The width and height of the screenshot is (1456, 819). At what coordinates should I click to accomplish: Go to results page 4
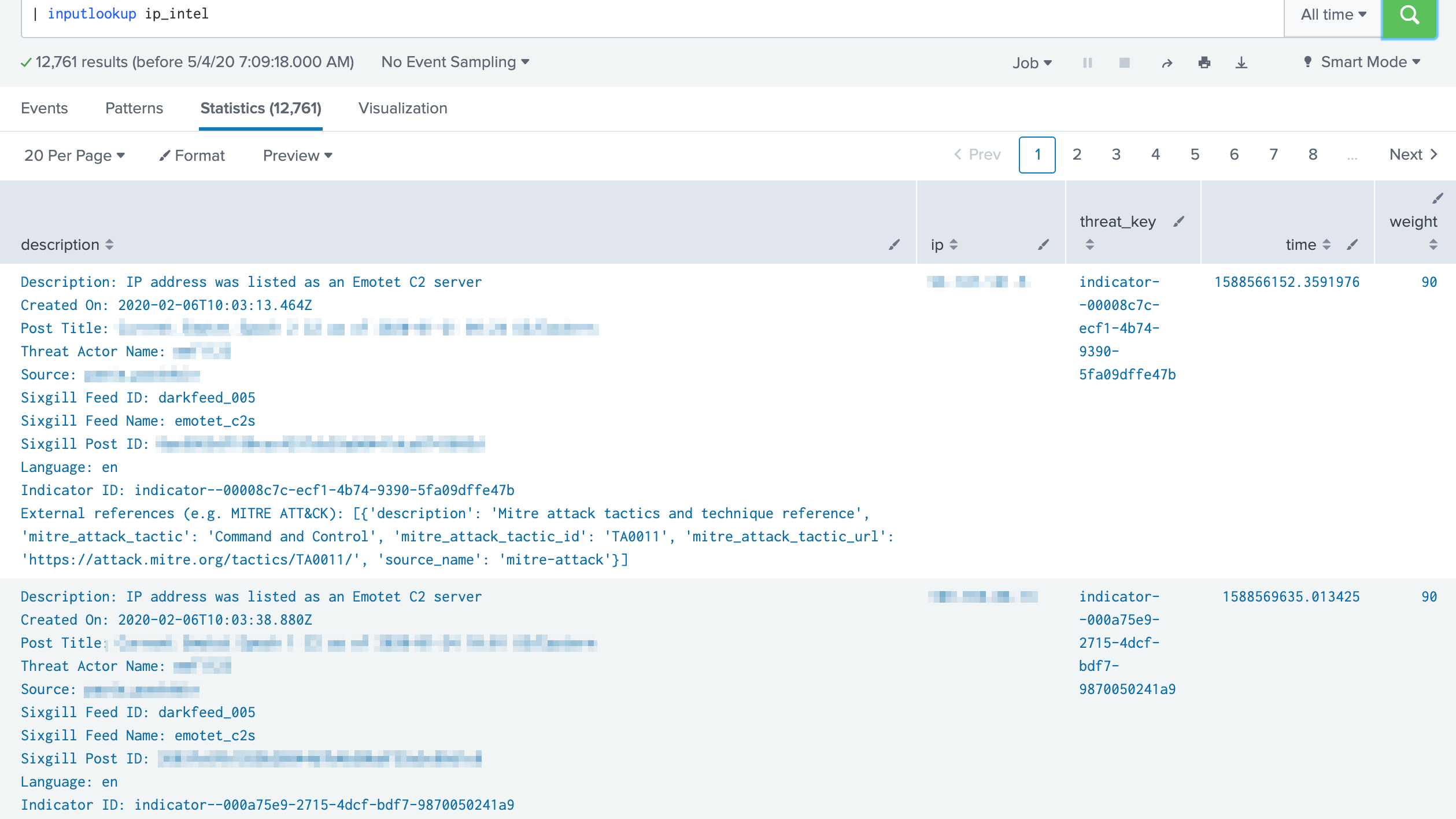pyautogui.click(x=1155, y=154)
